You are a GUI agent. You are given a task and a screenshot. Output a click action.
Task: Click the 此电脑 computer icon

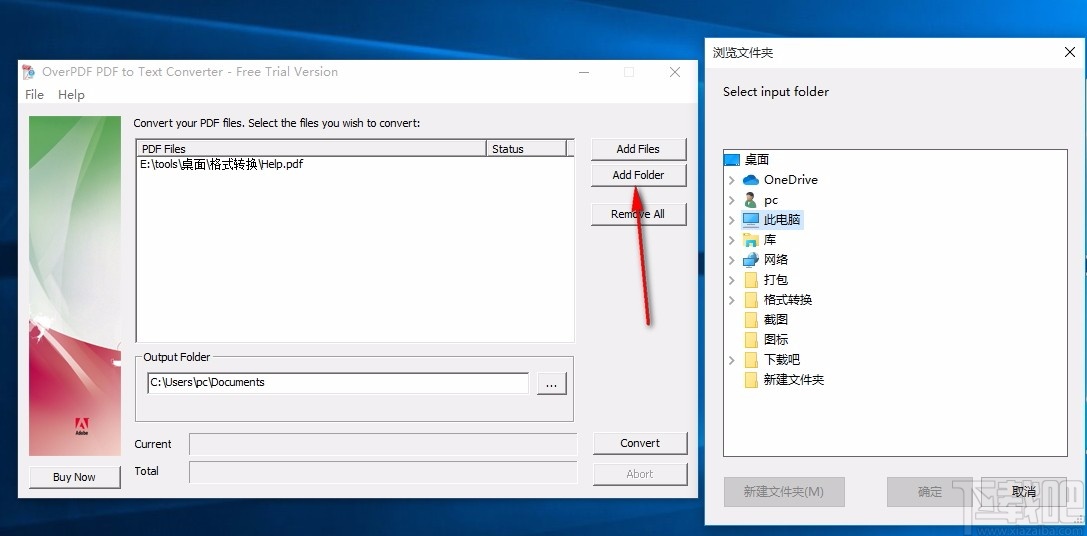(751, 220)
